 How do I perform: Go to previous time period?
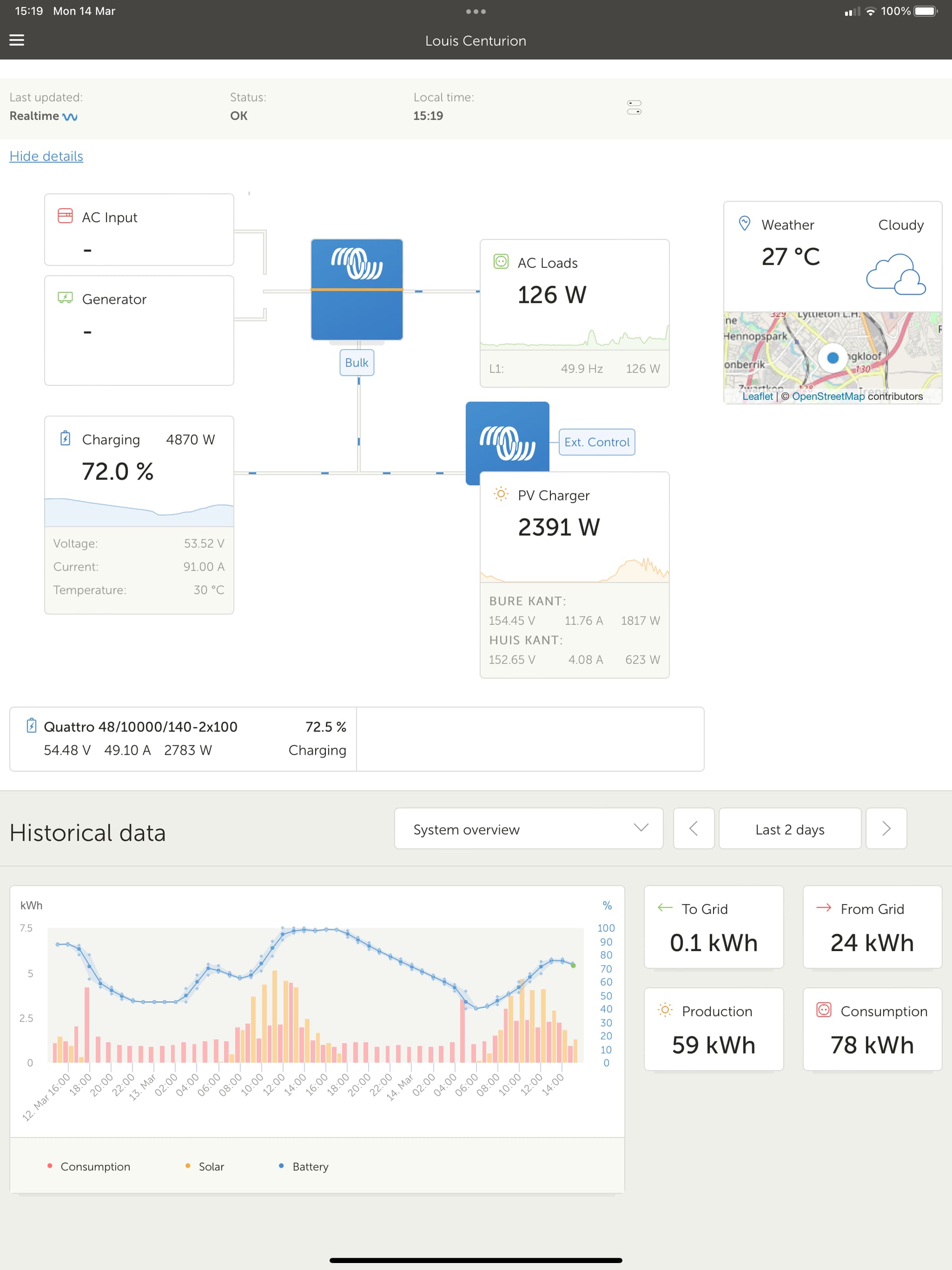click(693, 829)
